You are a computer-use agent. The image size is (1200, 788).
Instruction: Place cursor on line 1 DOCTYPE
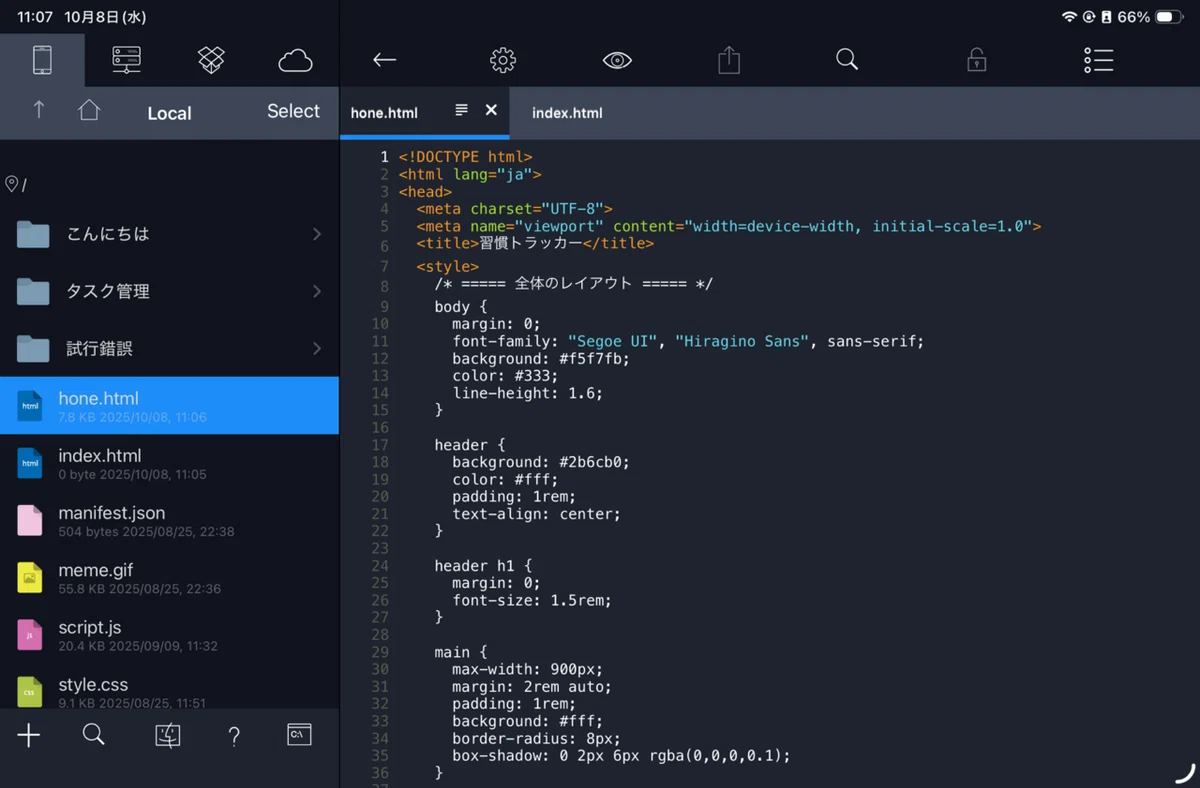click(x=465, y=157)
